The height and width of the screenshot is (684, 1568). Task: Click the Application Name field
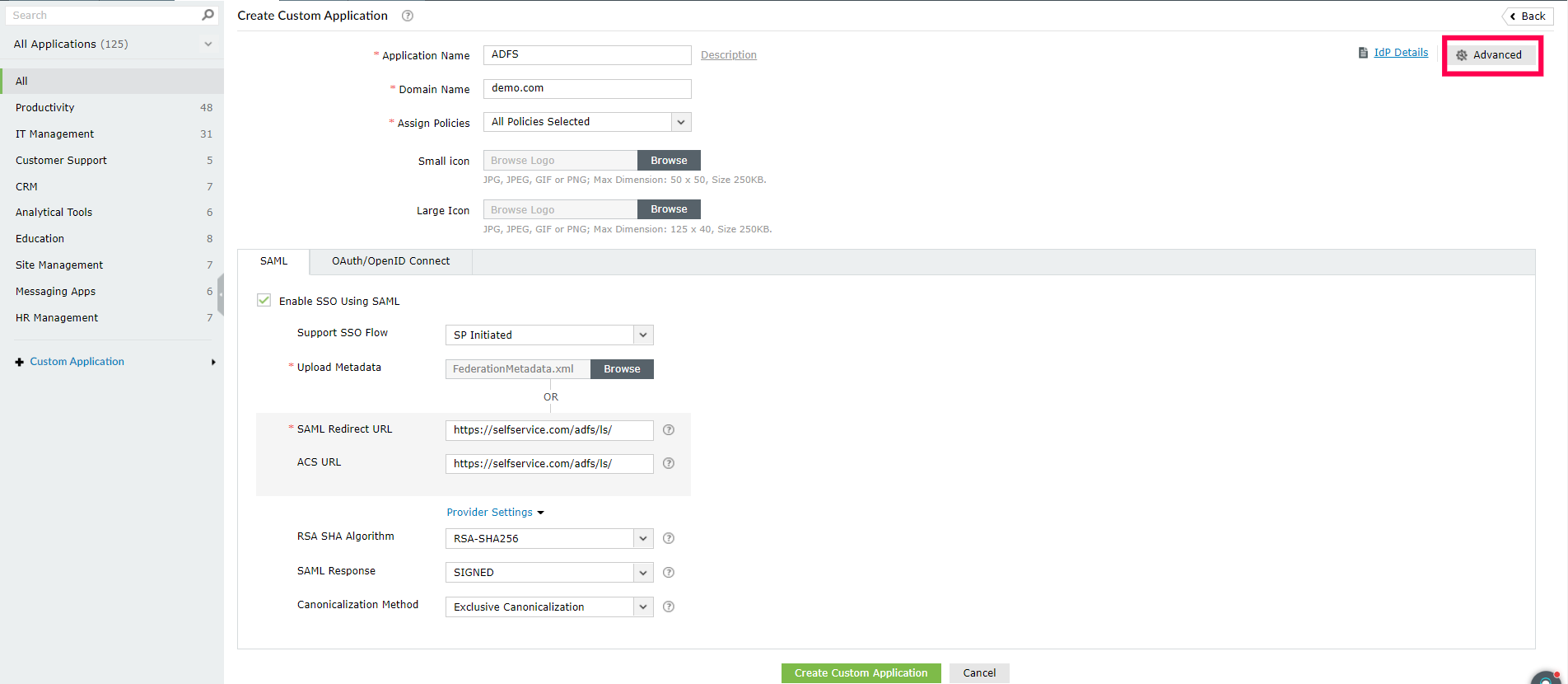[x=587, y=54]
